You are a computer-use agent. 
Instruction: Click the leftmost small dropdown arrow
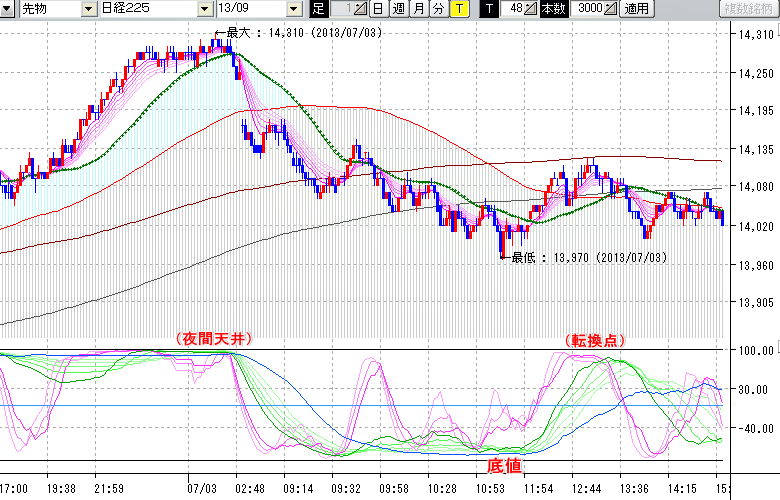(x=7, y=9)
